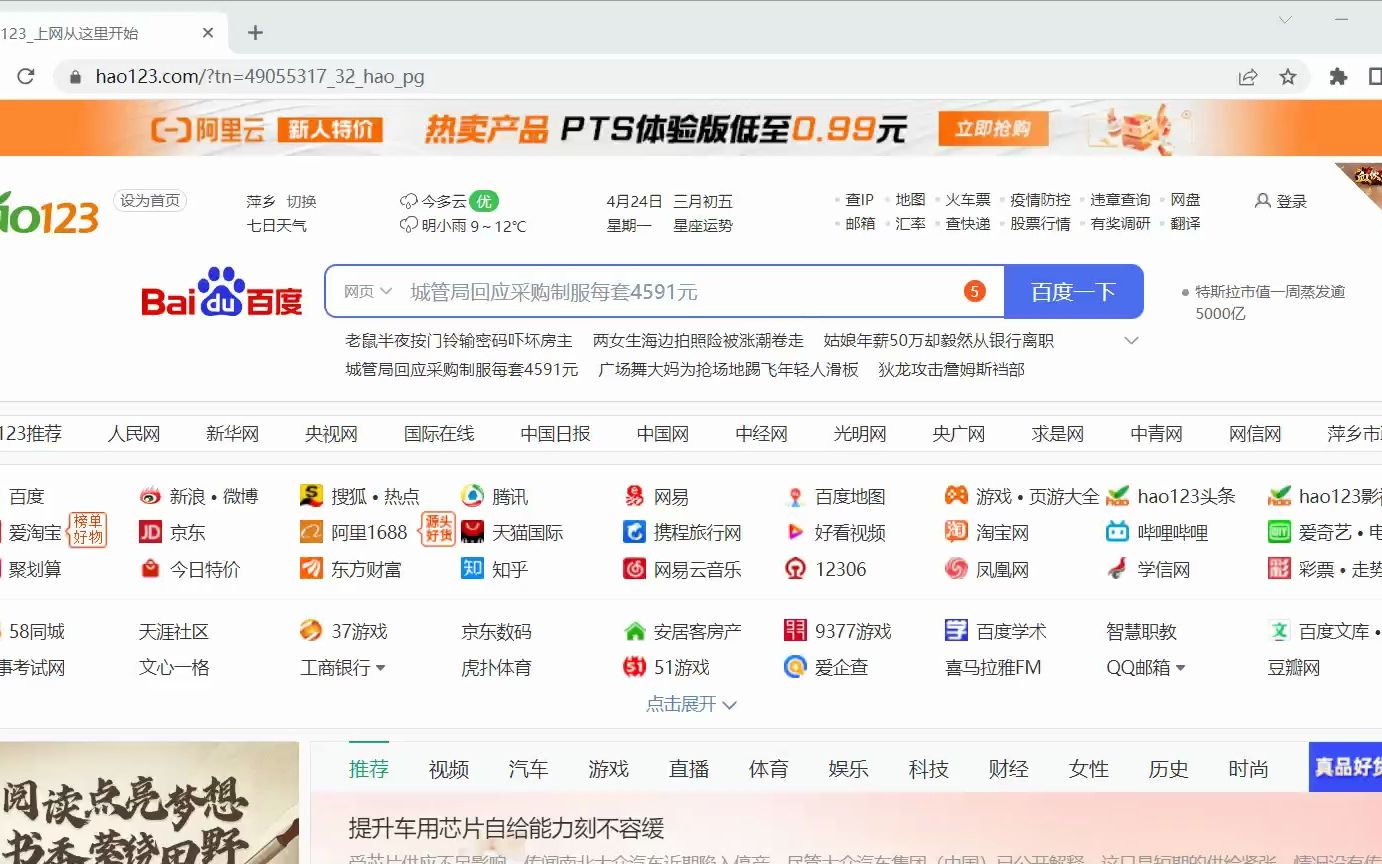Screen dimensions: 1382x864
Task: Open the 哔哩哔哩 TV icon
Action: [x=1117, y=532]
